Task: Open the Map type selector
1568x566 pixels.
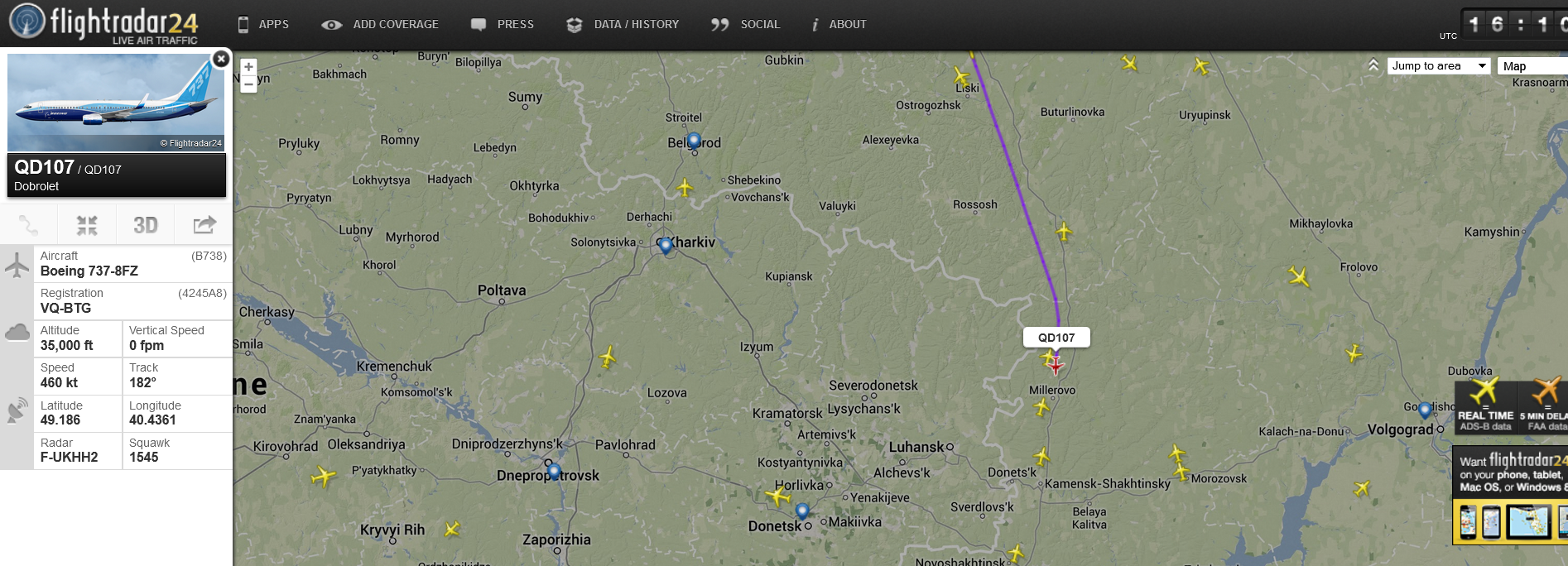Action: [1532, 65]
